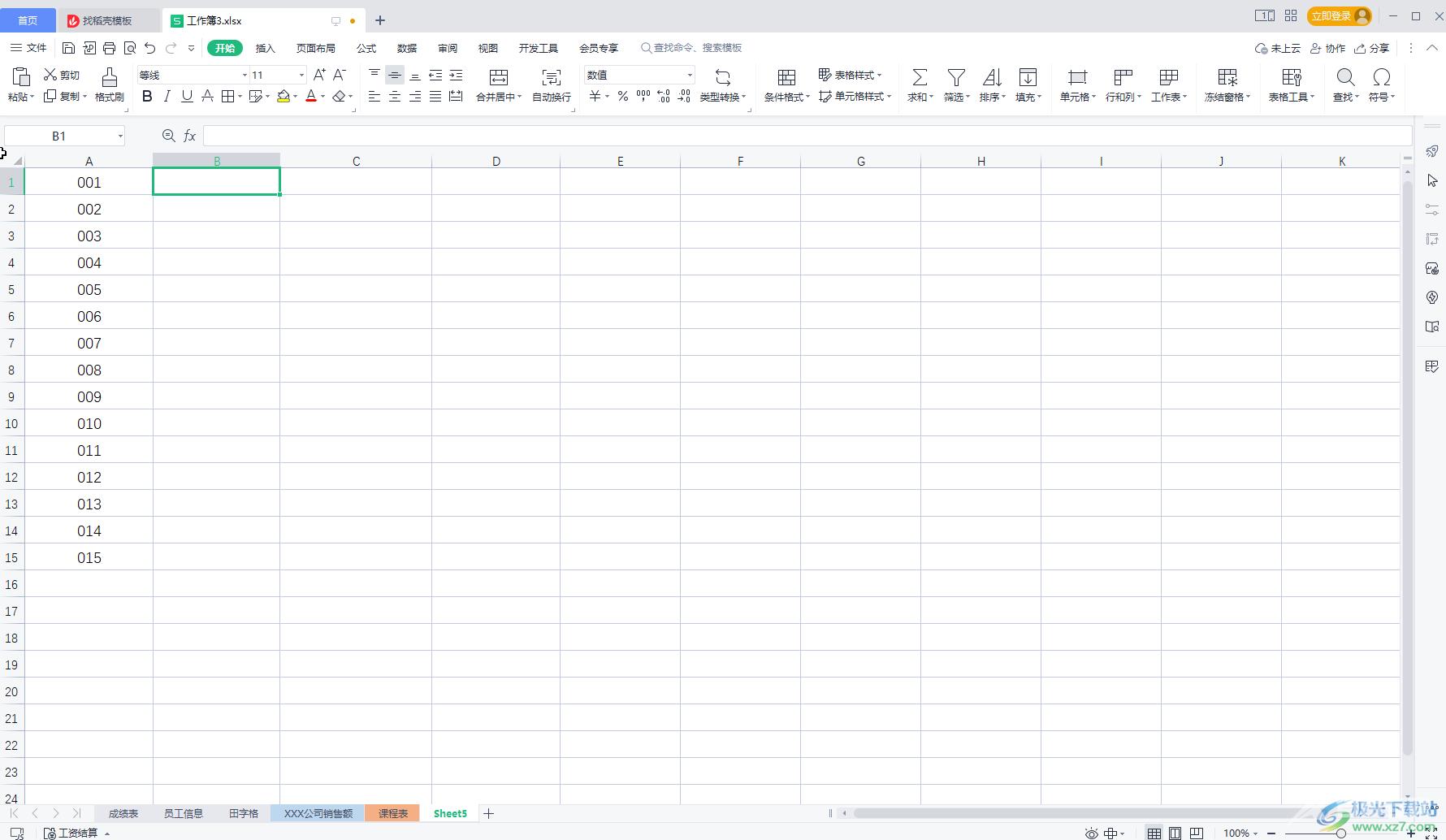The width and height of the screenshot is (1446, 840).
Task: Open Print Preview from quick access toolbar
Action: (130, 48)
